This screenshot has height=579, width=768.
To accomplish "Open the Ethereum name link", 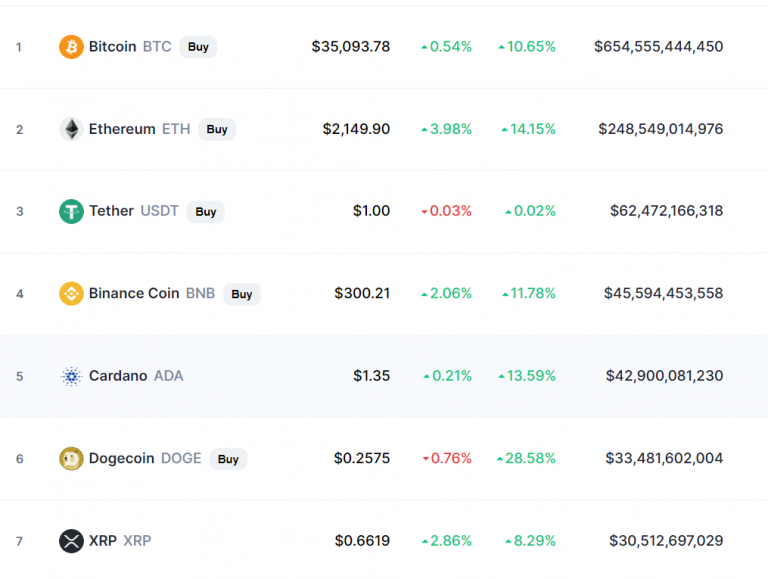I will (122, 129).
